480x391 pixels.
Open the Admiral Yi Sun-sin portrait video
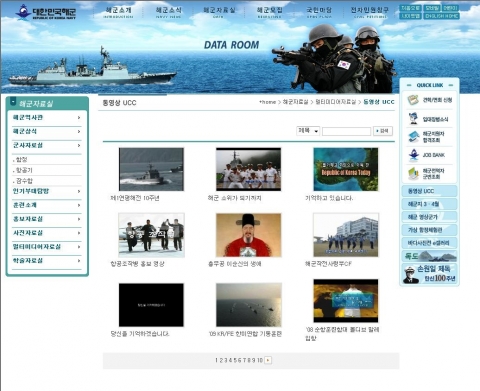coord(249,235)
